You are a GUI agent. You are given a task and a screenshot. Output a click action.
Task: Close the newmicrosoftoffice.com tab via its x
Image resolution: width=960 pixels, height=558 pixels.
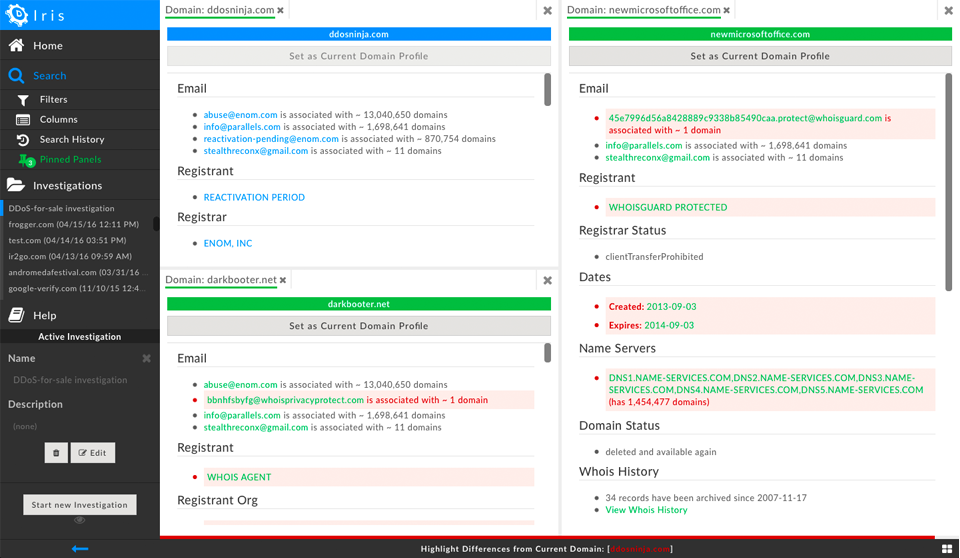click(x=727, y=10)
